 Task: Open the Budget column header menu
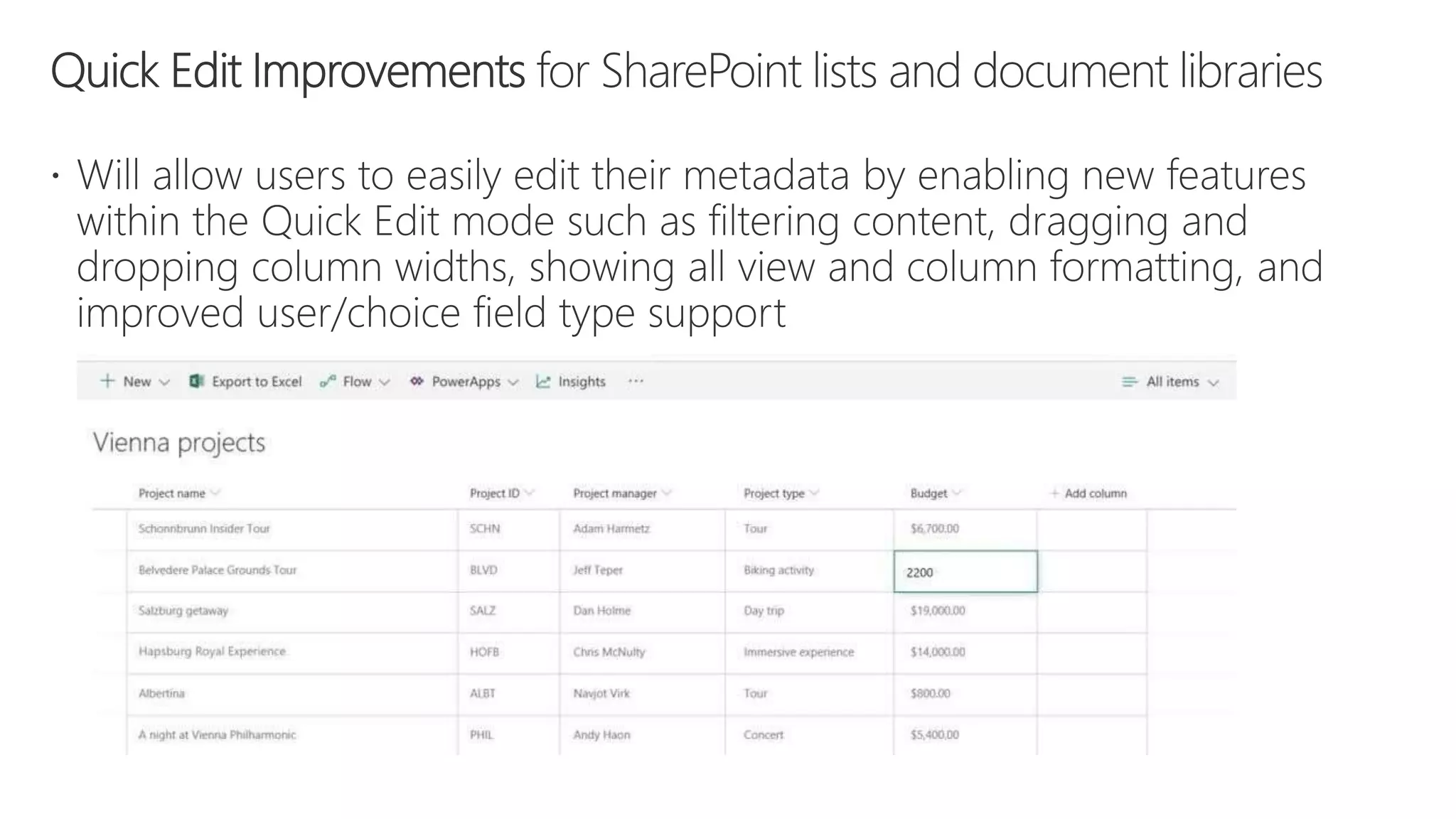[x=957, y=493]
